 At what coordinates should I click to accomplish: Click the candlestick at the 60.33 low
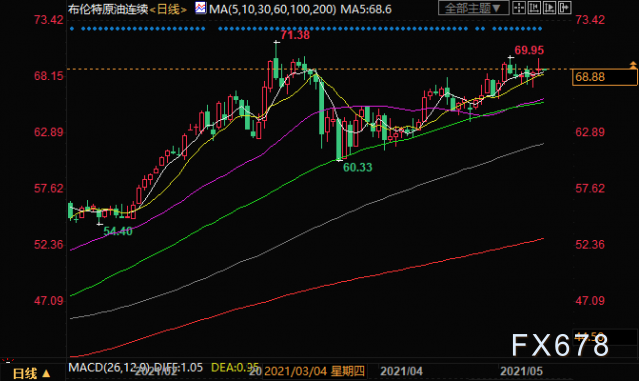[x=339, y=139]
